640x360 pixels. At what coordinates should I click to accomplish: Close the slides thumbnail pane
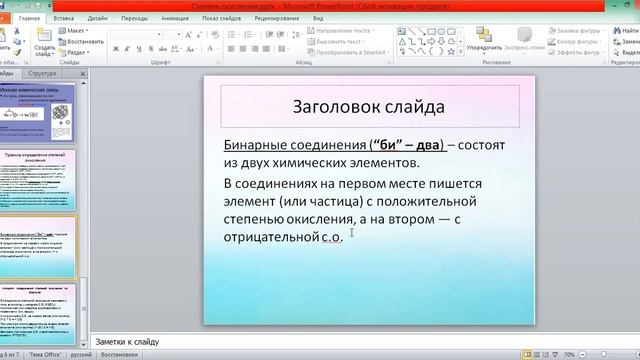(83, 74)
